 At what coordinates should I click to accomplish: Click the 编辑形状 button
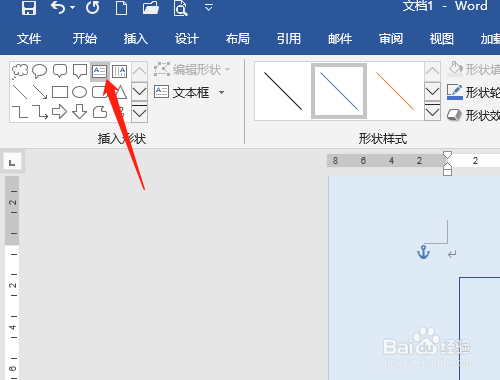pyautogui.click(x=192, y=70)
